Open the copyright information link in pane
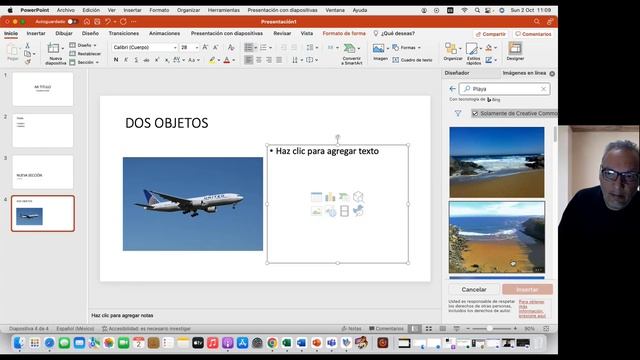 point(532,309)
